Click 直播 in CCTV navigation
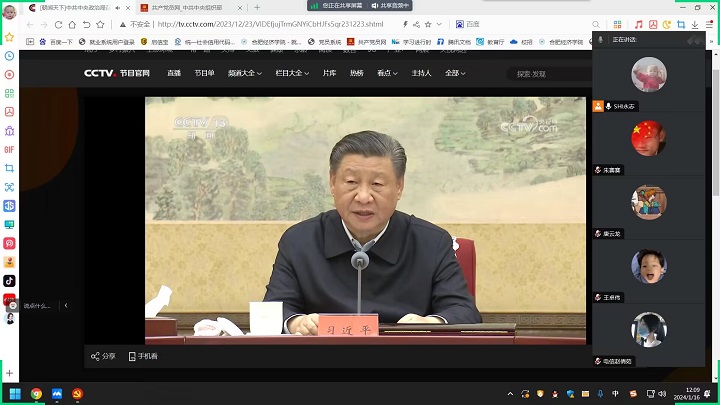The image size is (720, 405). pos(174,73)
